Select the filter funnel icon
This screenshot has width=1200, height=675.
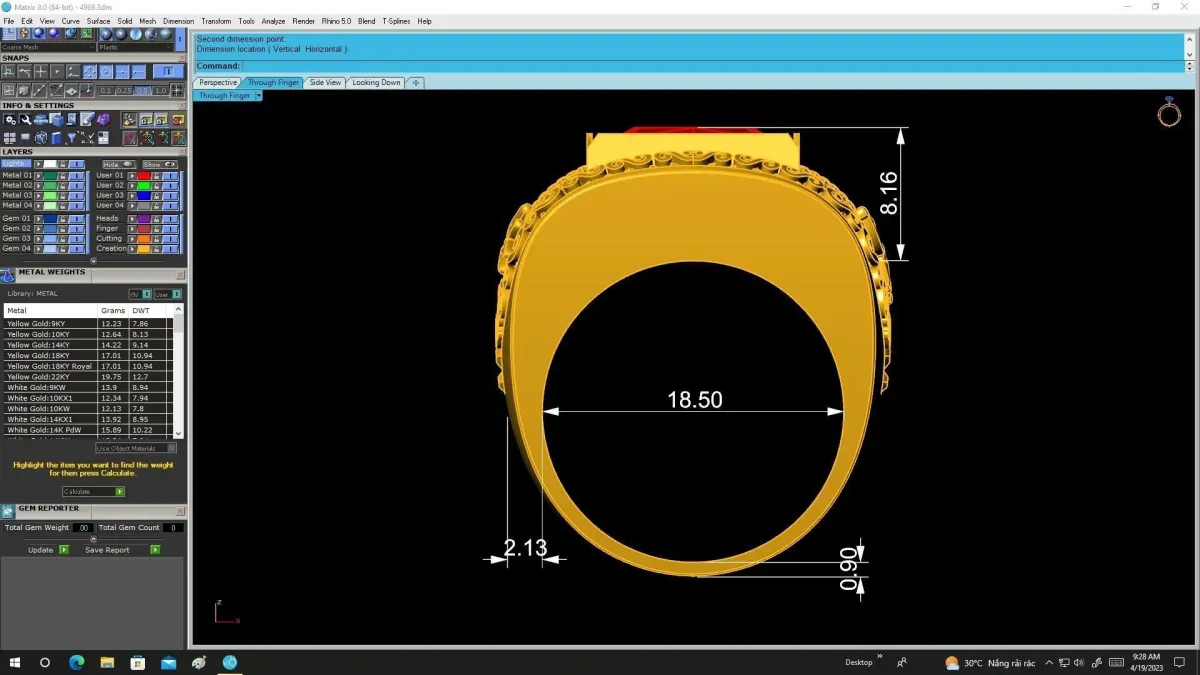point(71,138)
